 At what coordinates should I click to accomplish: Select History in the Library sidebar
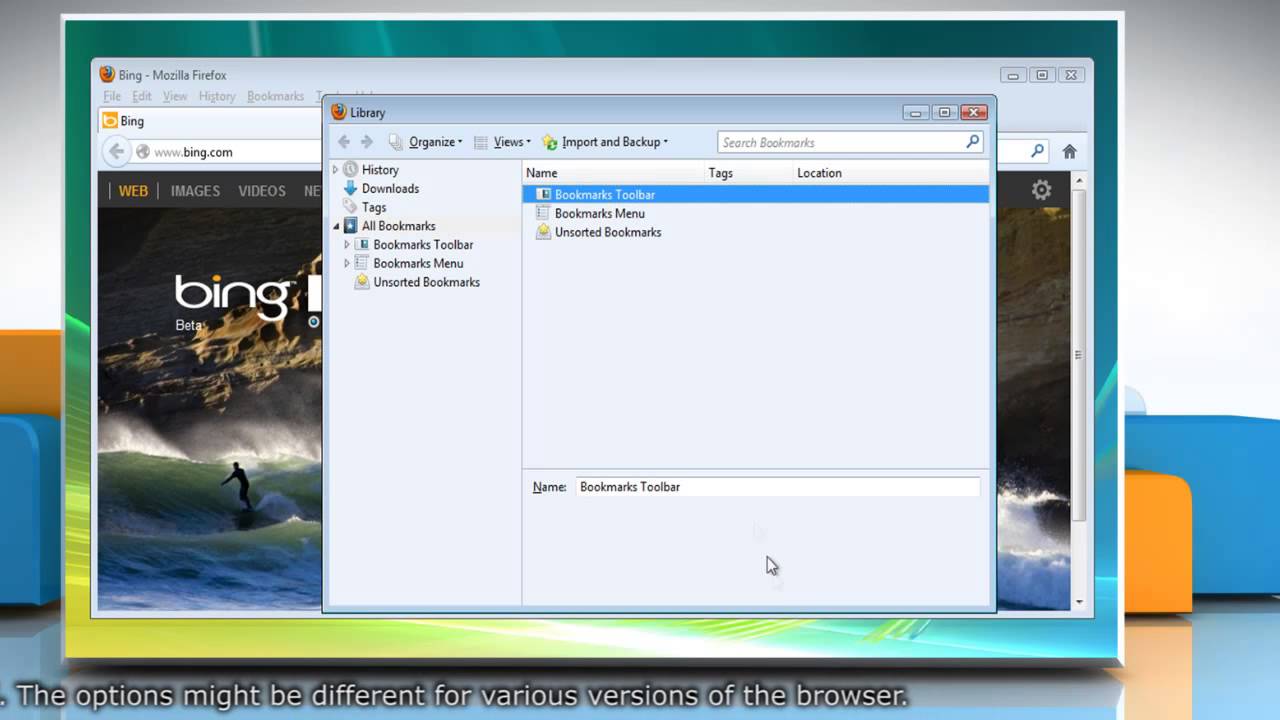point(380,170)
